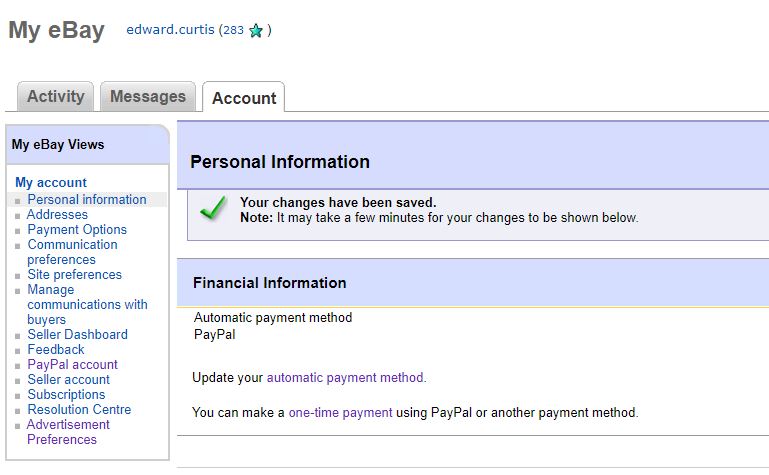Go to Resolution Centre
769x475 pixels.
point(79,409)
